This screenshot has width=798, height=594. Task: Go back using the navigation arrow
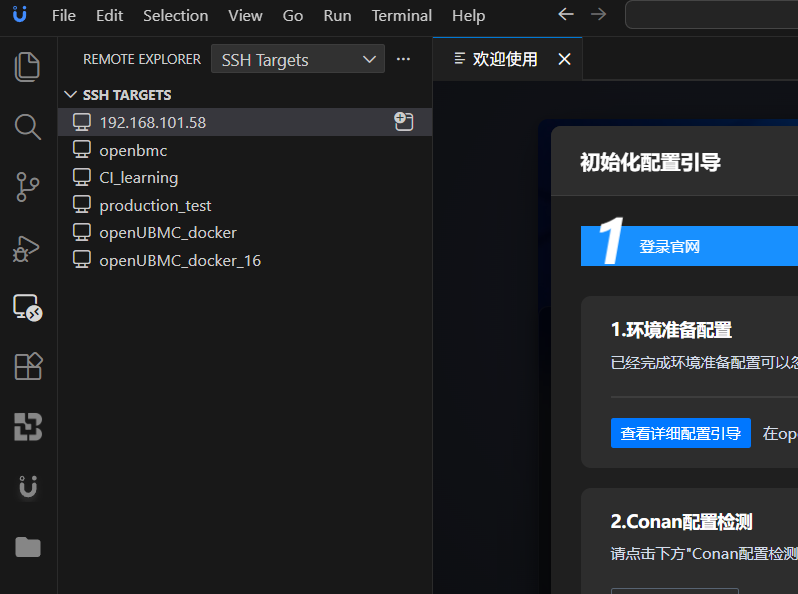coord(566,15)
